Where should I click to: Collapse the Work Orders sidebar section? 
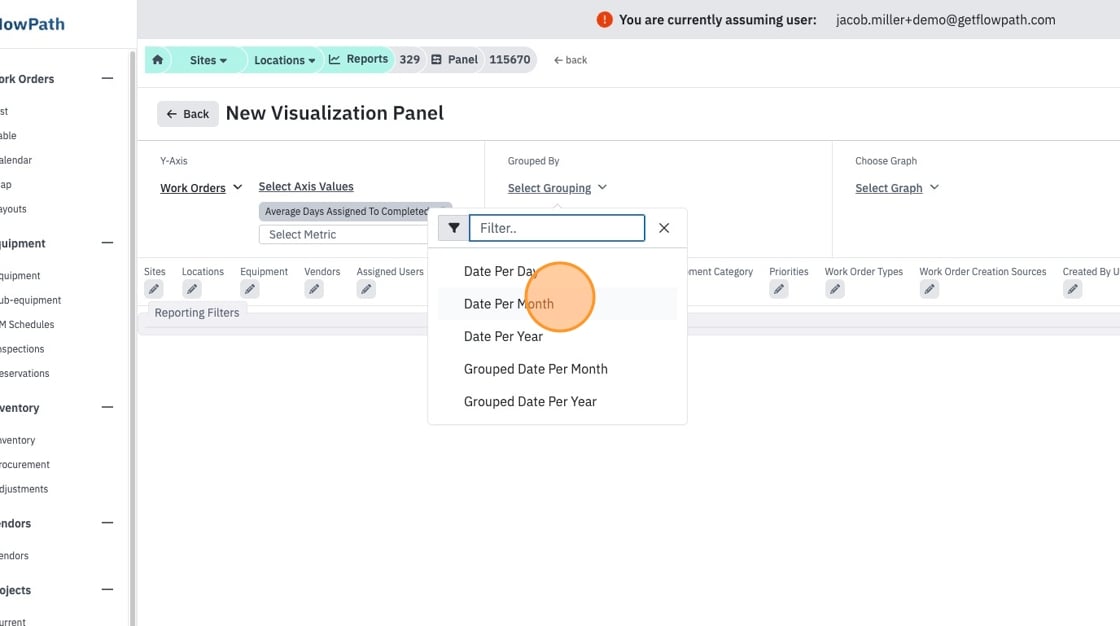pos(107,79)
